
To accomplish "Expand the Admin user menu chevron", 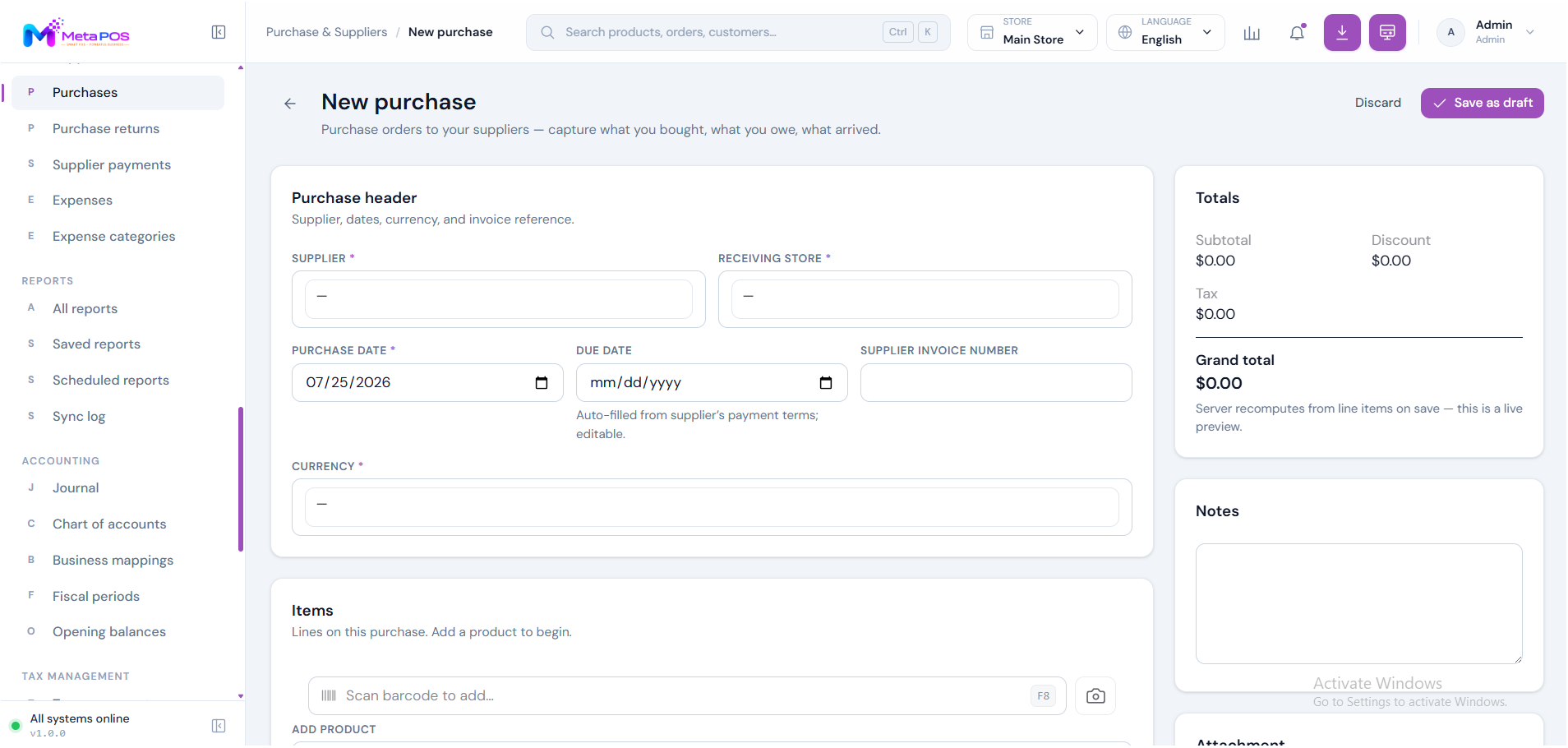I will (1530, 32).
